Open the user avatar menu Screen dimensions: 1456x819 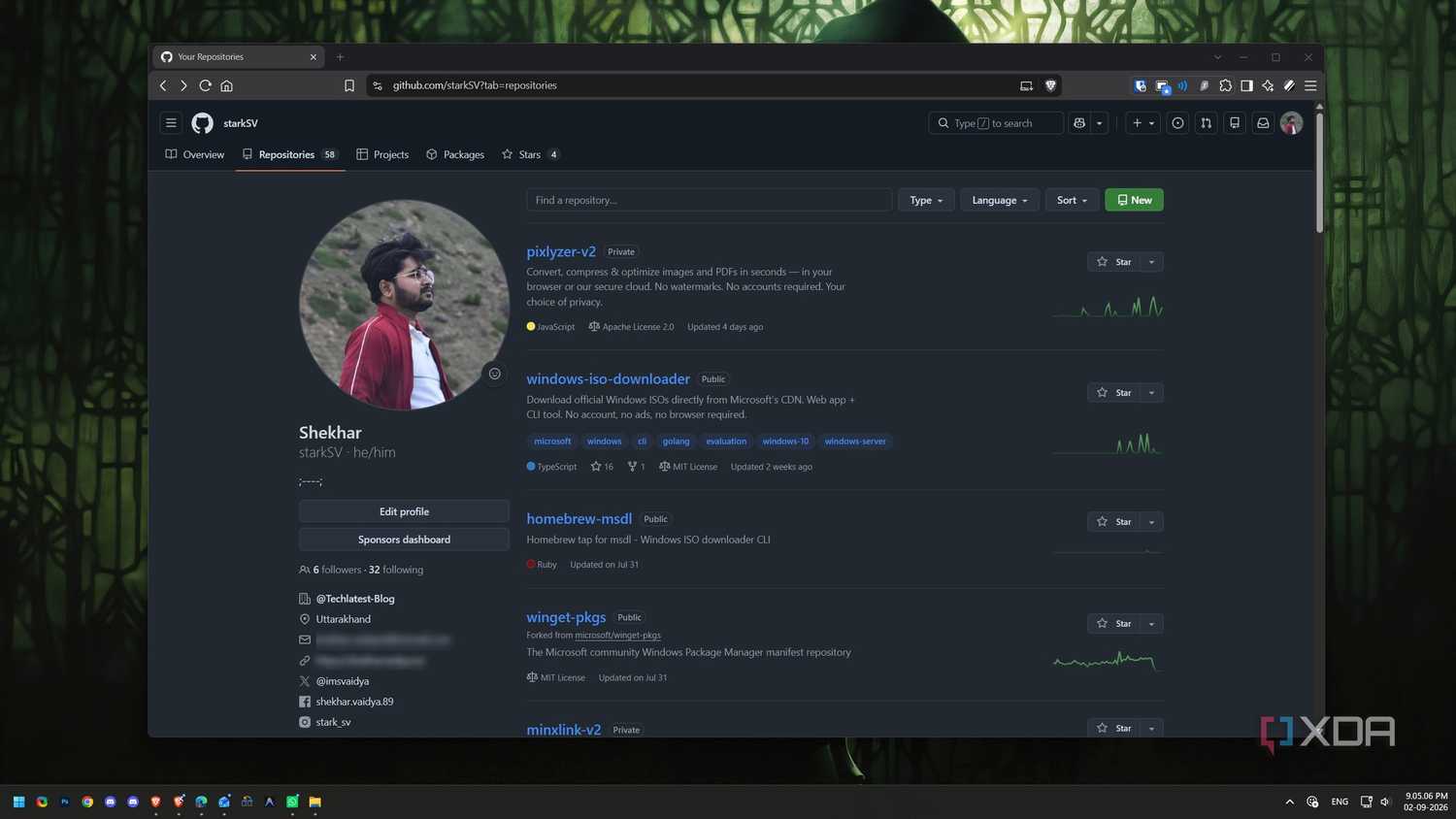click(1291, 123)
